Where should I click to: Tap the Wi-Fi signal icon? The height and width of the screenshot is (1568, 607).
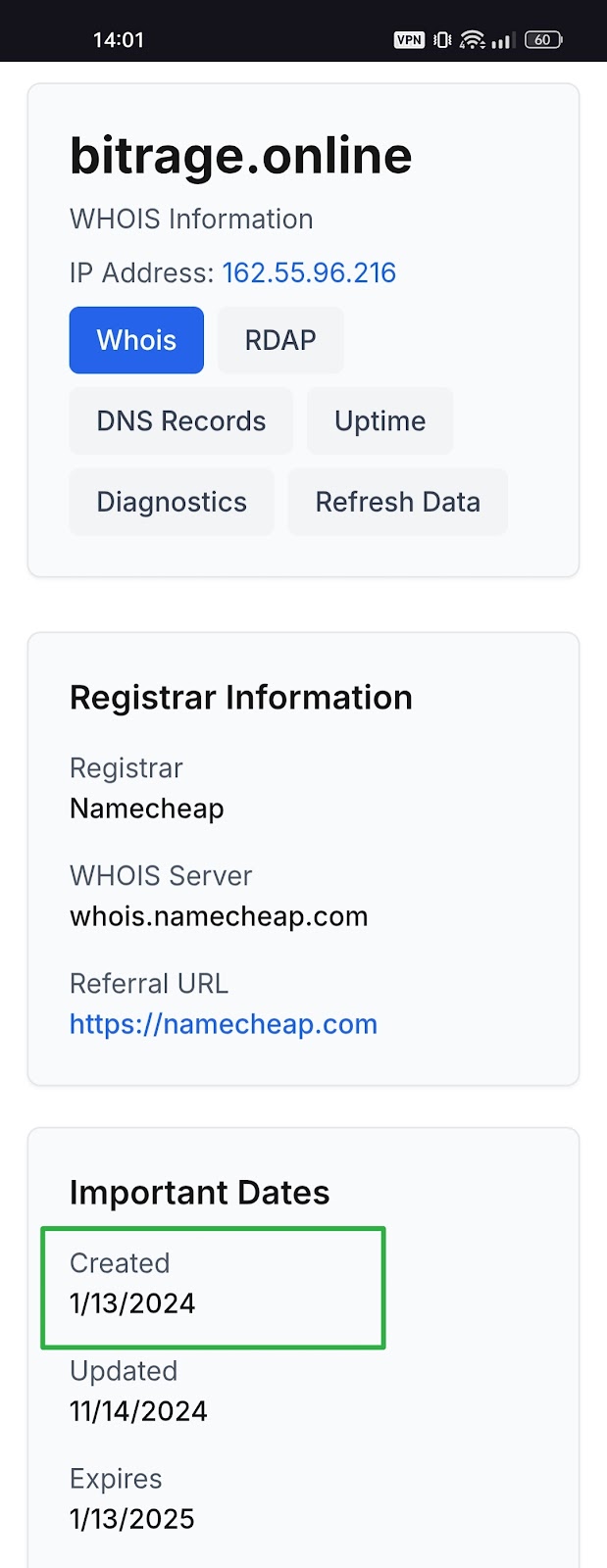[473, 40]
